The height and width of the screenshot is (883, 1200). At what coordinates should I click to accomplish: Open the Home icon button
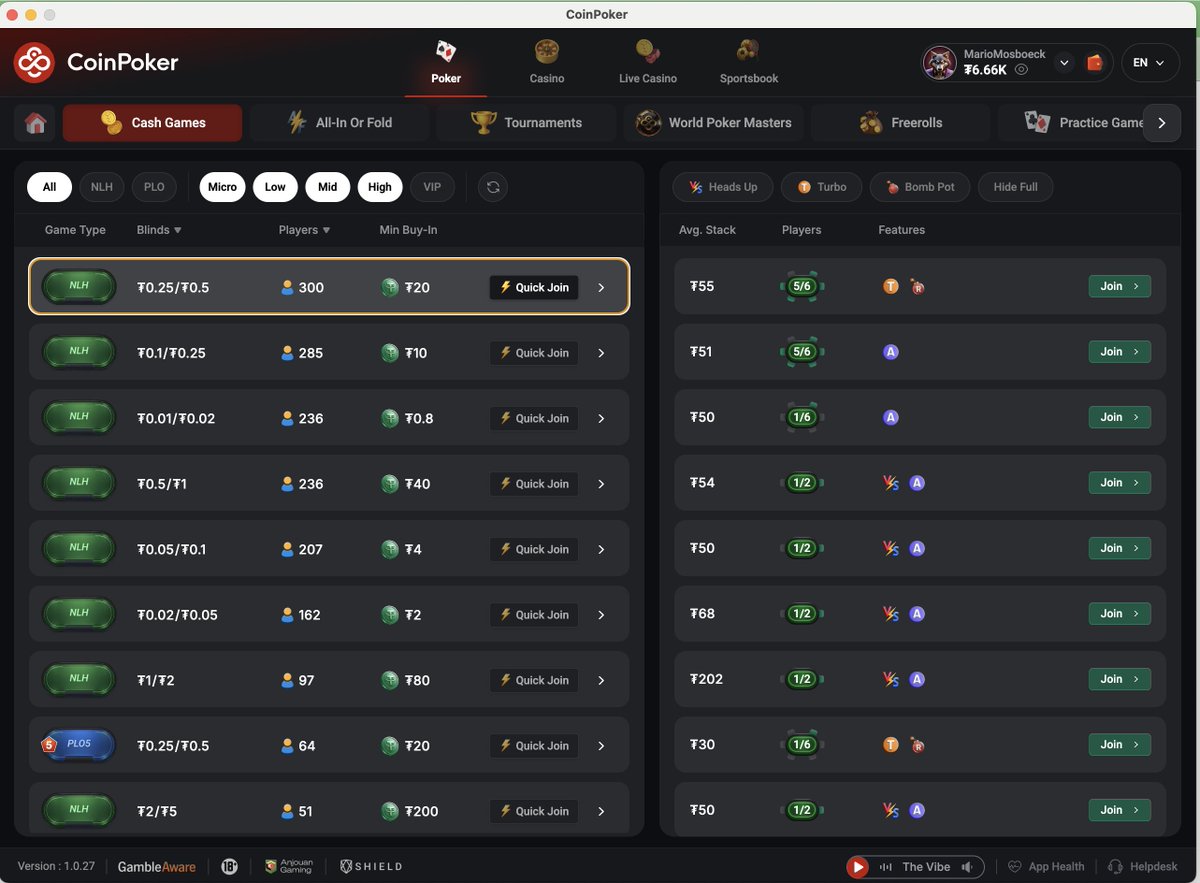(36, 123)
